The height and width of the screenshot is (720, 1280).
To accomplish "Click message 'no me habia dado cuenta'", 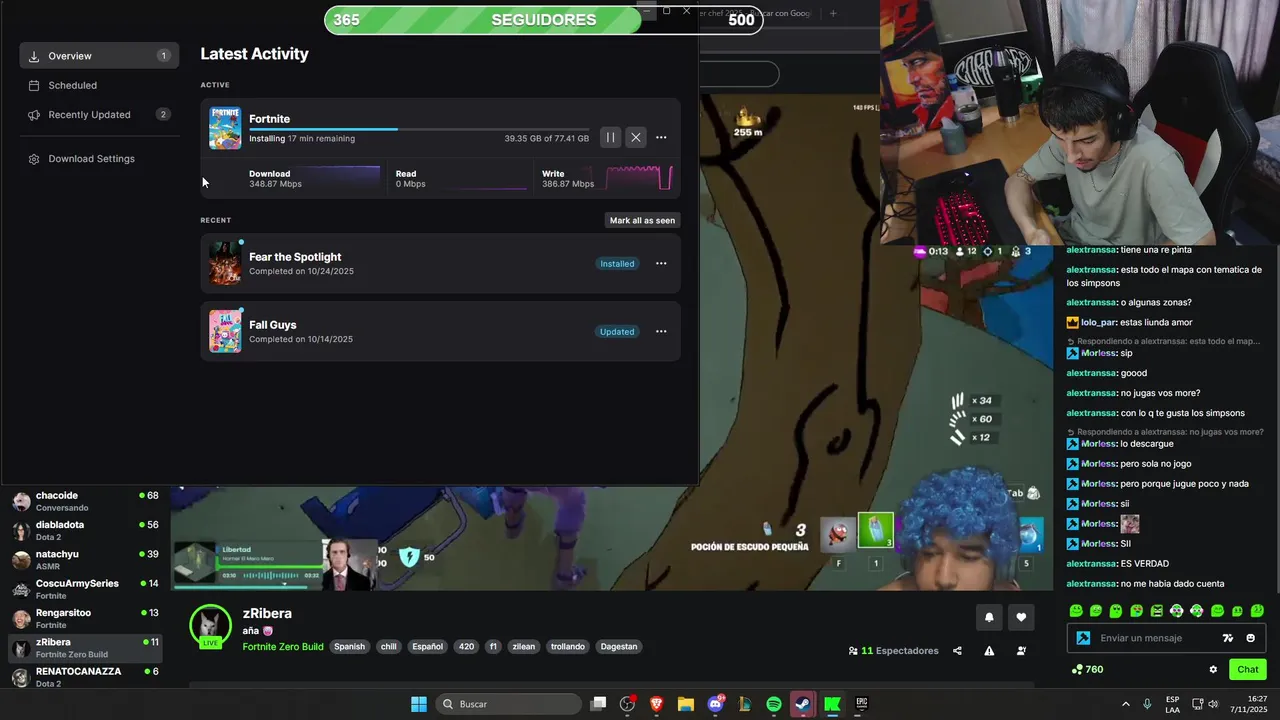I will [x=1172, y=584].
